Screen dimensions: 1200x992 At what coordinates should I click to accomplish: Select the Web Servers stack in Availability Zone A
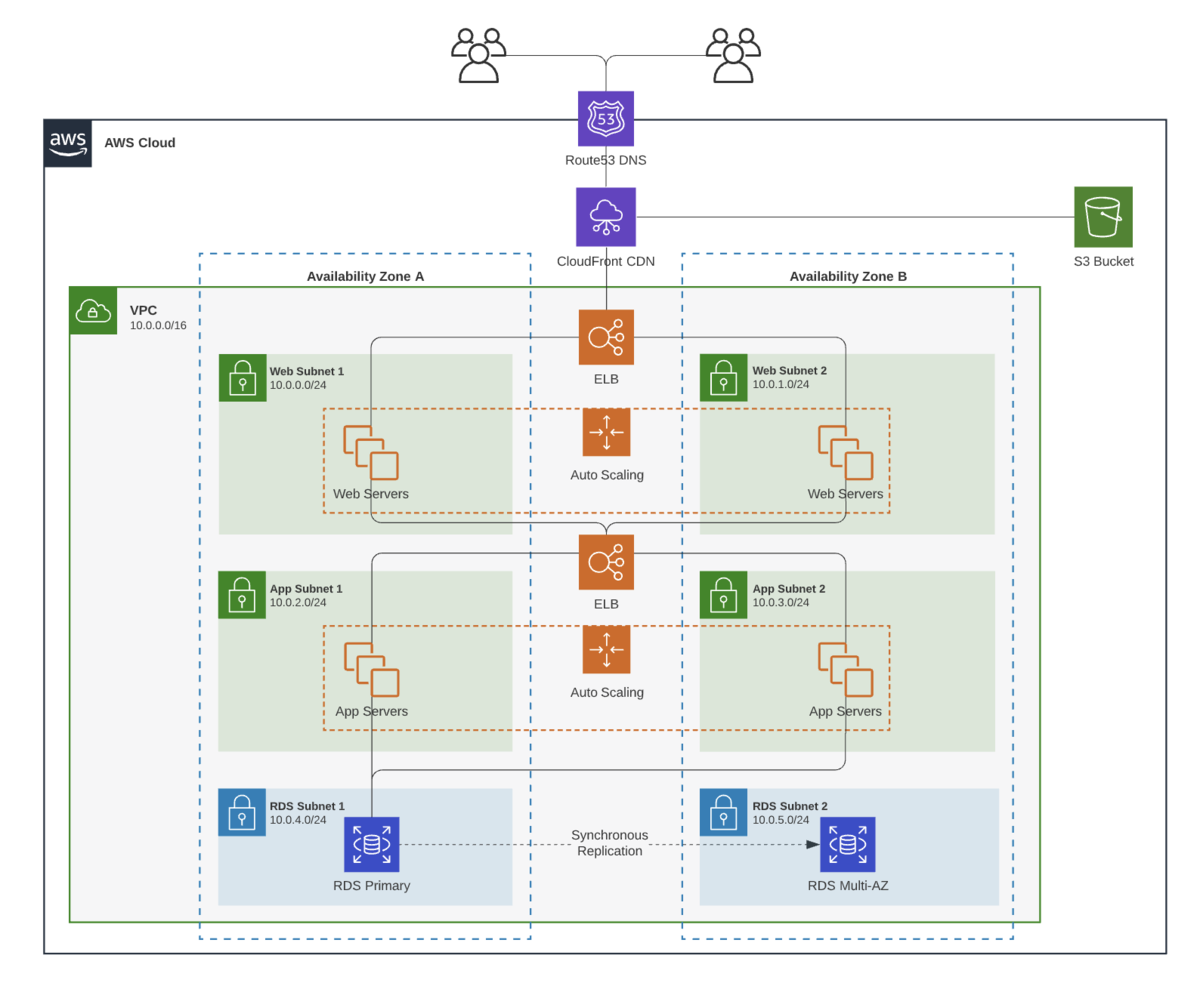[x=371, y=452]
